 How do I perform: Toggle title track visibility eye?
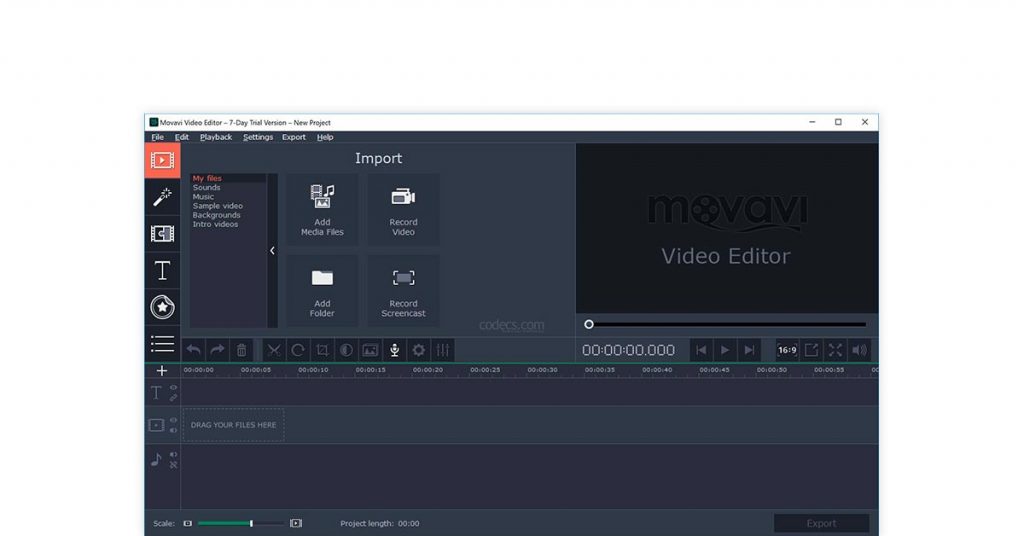click(x=174, y=388)
